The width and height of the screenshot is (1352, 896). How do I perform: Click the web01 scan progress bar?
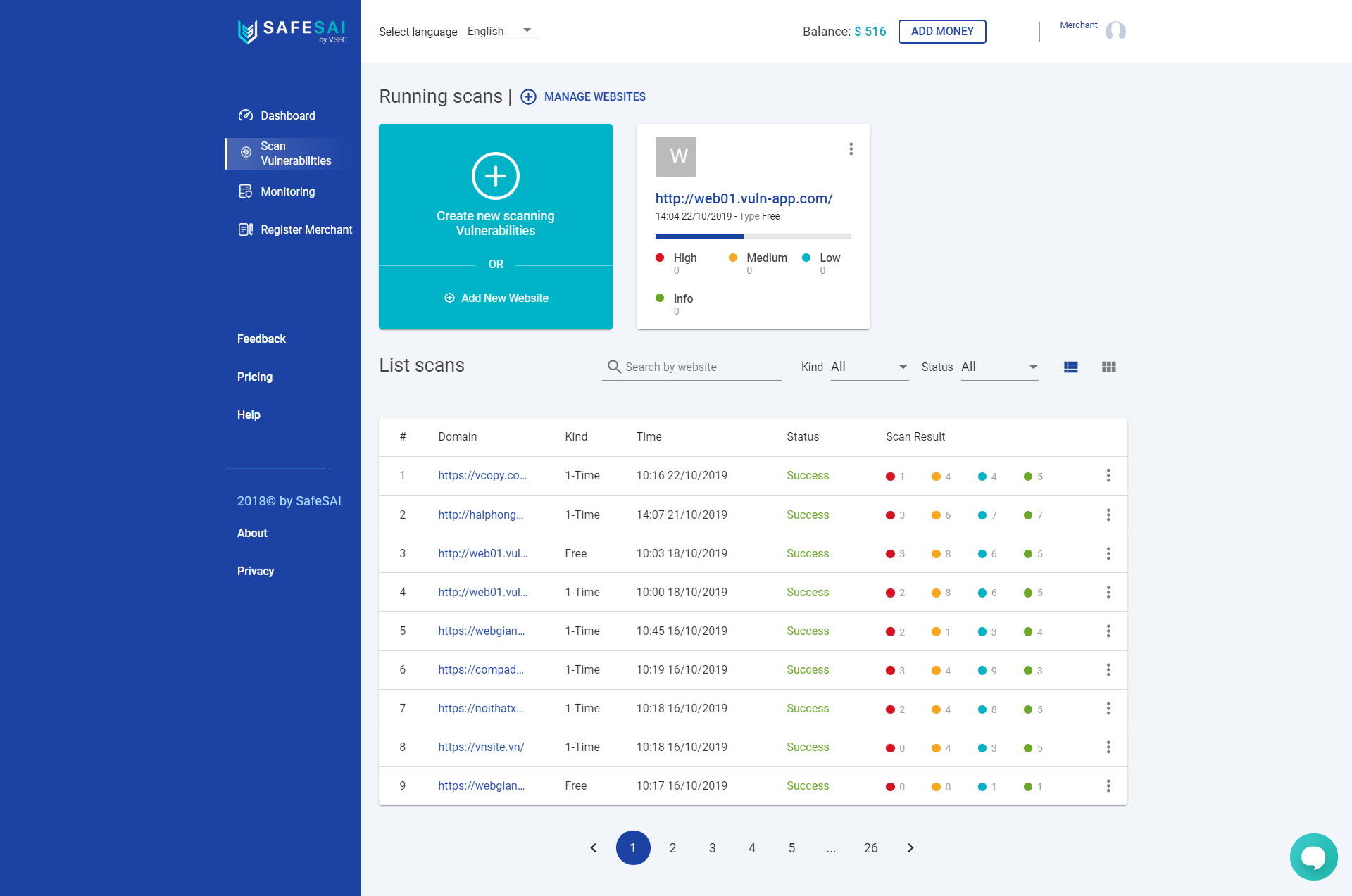tap(753, 236)
